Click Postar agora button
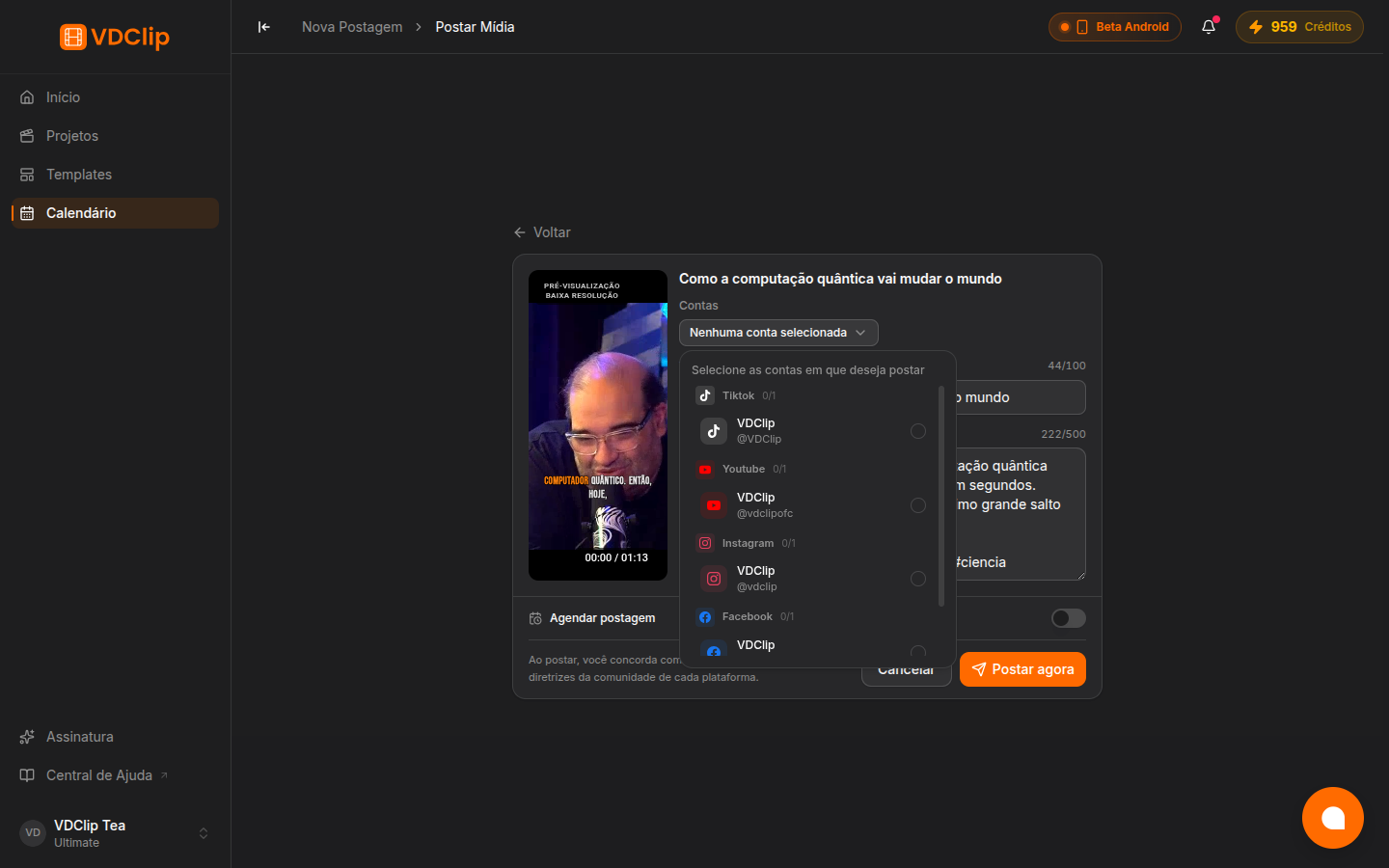 [1022, 669]
